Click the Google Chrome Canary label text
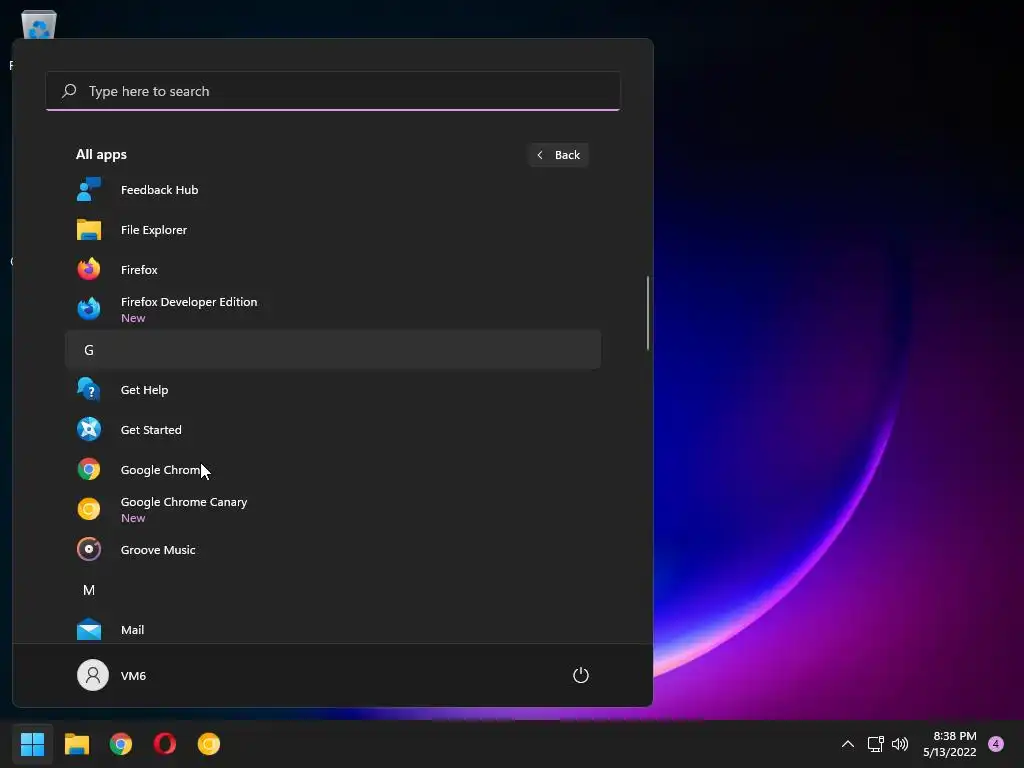 [184, 502]
